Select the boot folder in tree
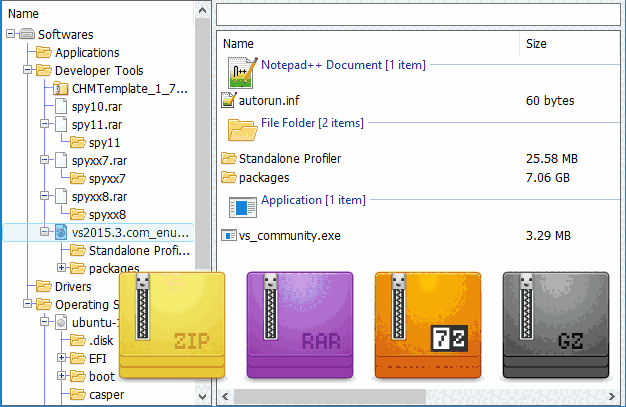626x407 pixels. pos(102,376)
